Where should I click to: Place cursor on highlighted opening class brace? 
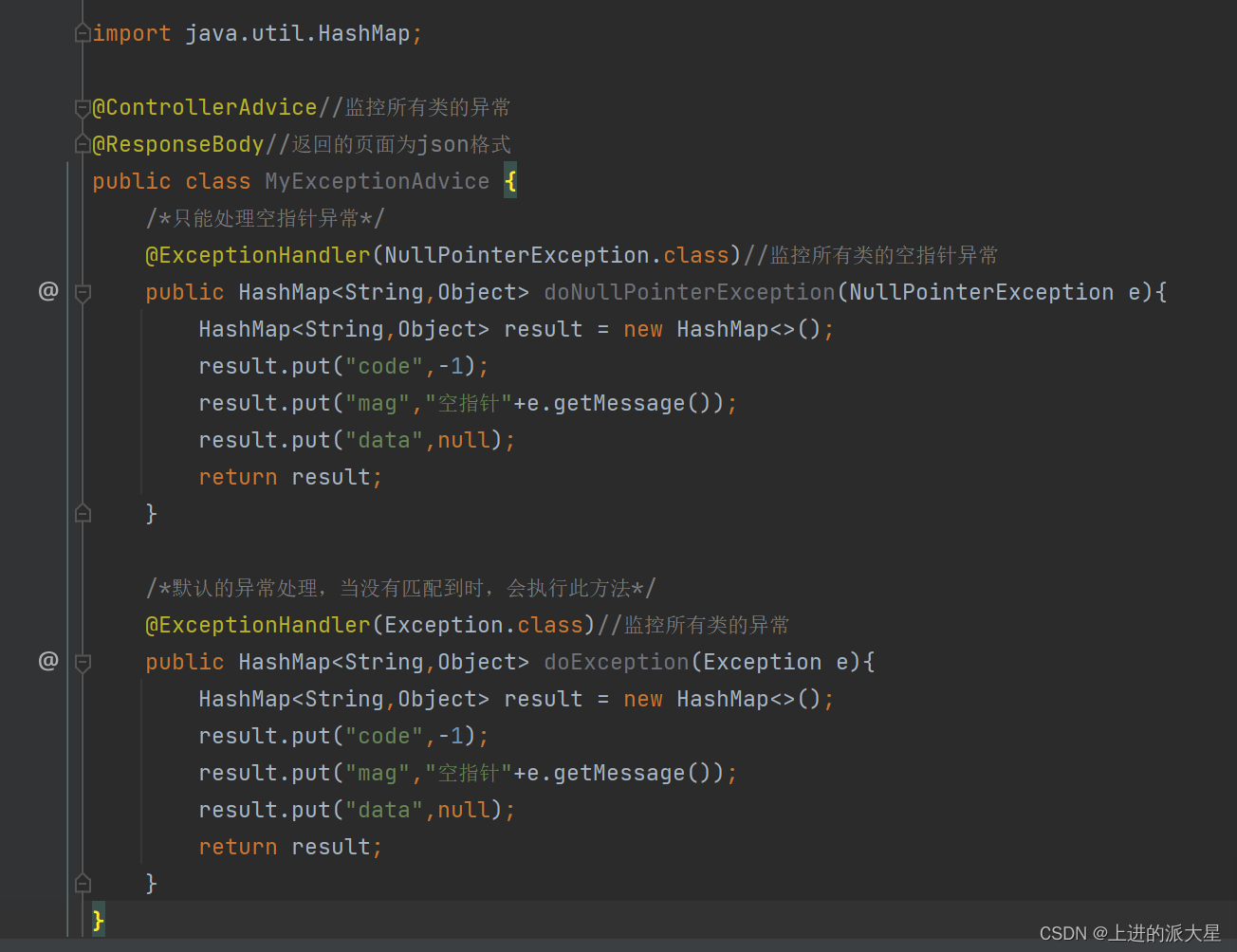(510, 181)
